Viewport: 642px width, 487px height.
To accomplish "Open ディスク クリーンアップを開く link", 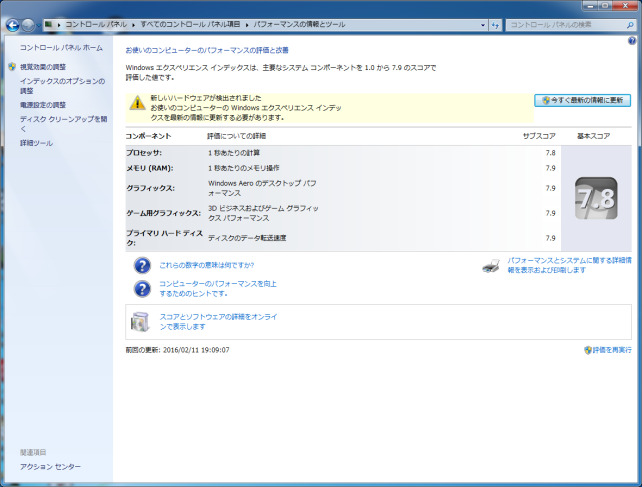I will pos(63,124).
